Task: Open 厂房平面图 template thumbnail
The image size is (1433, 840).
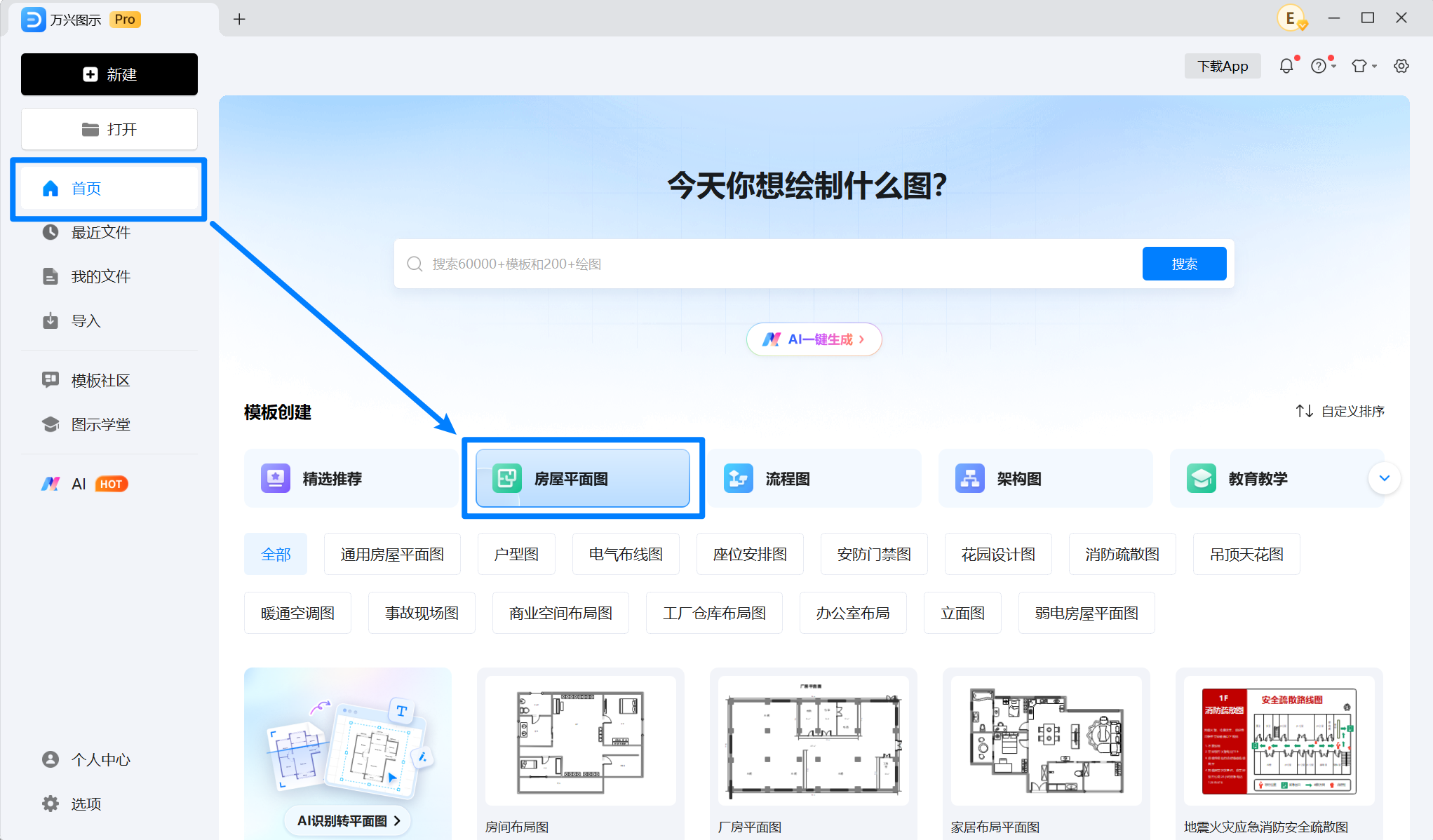Action: [x=814, y=740]
